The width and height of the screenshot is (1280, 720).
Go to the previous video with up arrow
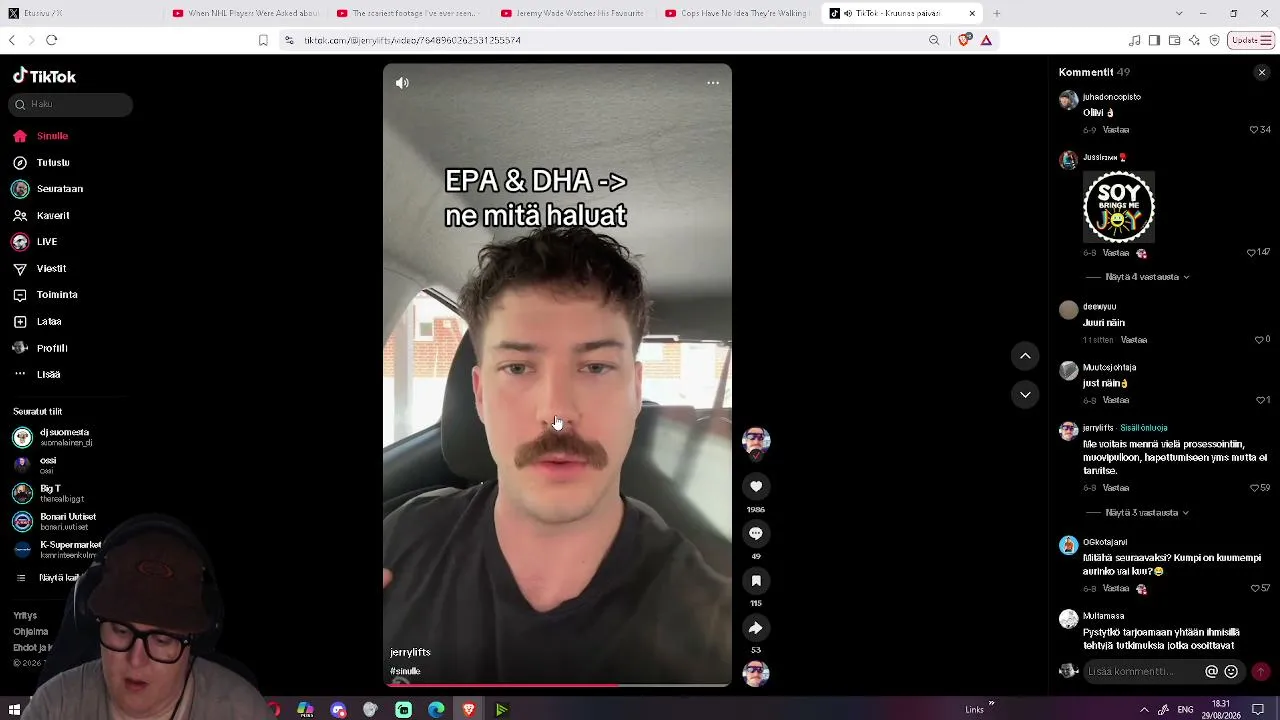tap(1025, 356)
